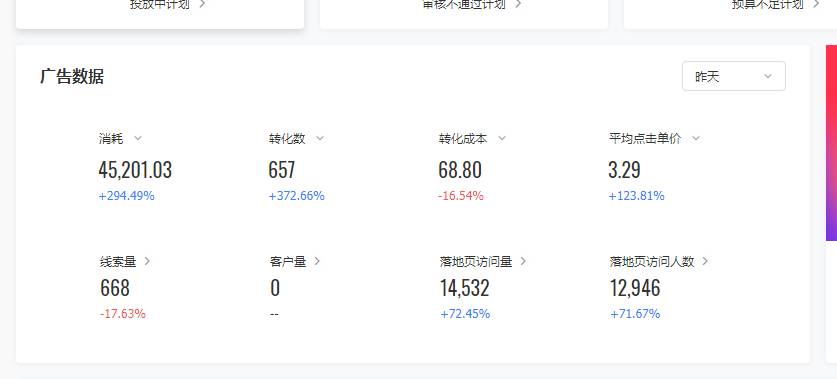The height and width of the screenshot is (379, 837).
Task: Click the 12,946 visitors value
Action: point(635,288)
